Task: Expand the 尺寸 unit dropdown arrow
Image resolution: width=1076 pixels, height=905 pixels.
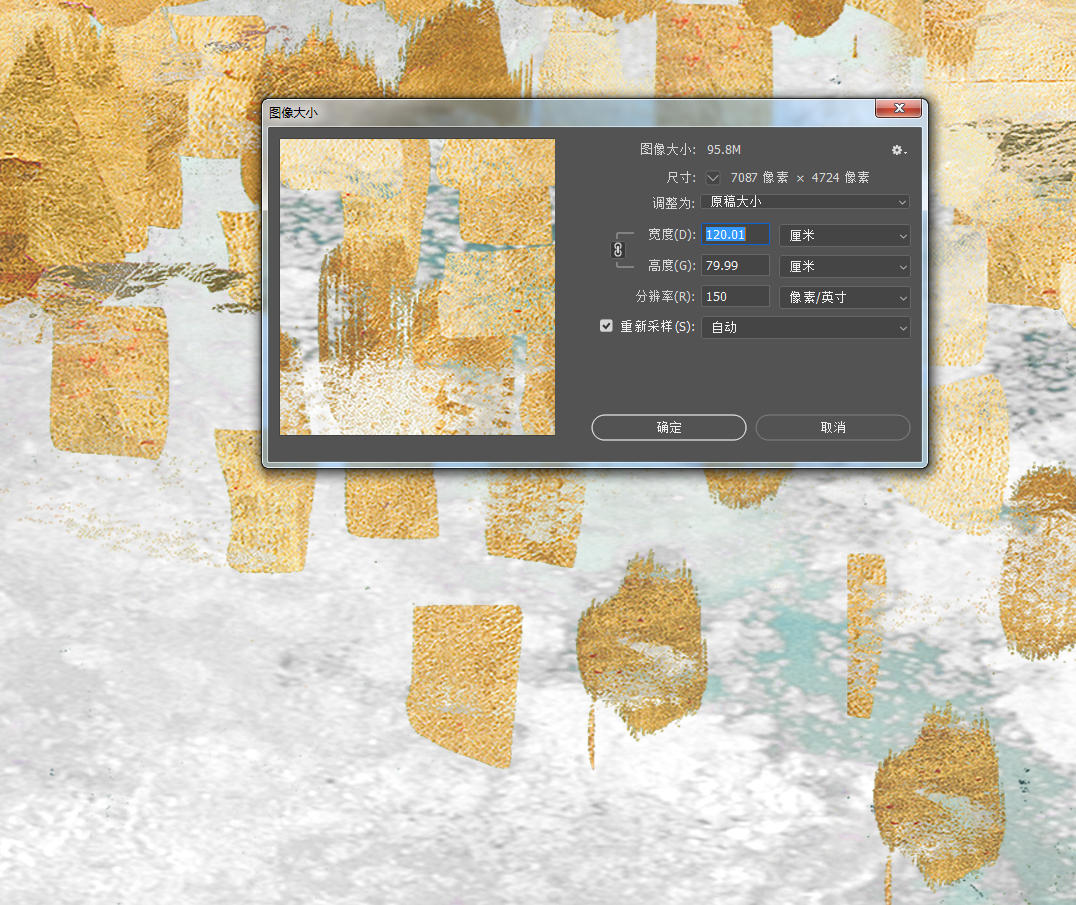Action: tap(713, 178)
